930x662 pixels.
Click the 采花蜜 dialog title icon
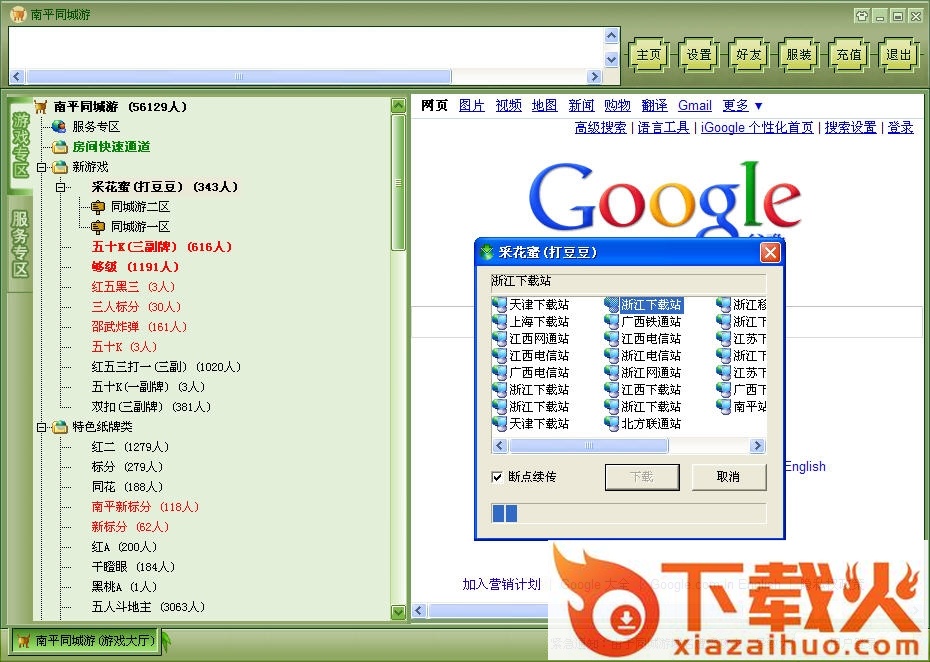(486, 252)
